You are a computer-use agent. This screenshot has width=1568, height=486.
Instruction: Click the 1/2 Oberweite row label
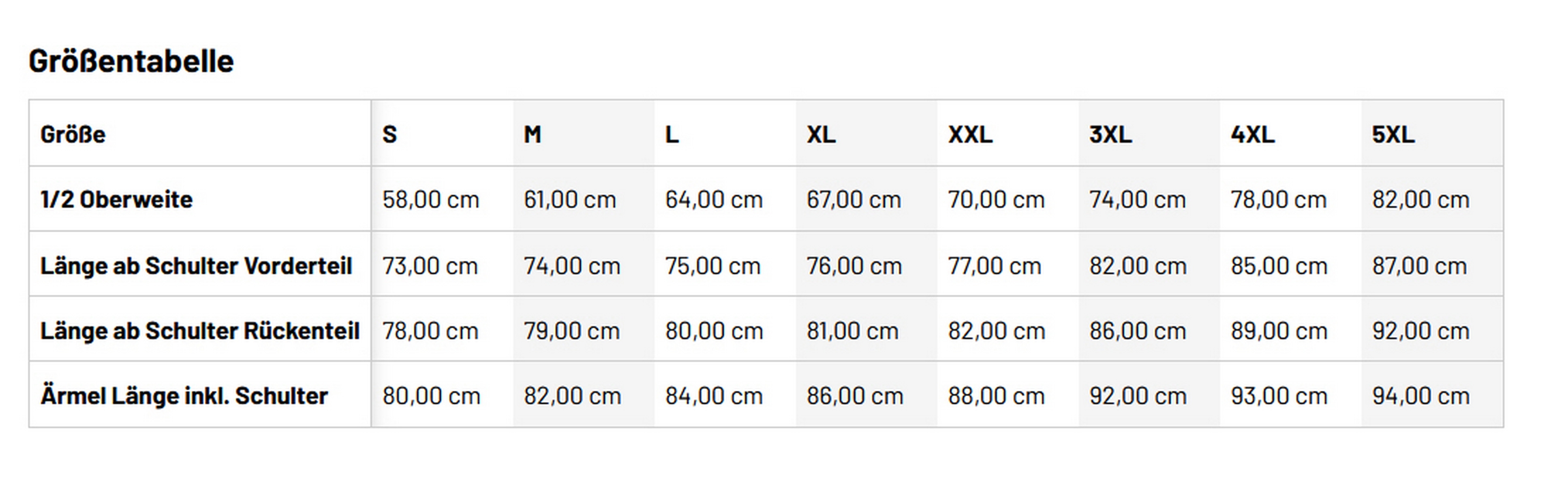tap(116, 200)
